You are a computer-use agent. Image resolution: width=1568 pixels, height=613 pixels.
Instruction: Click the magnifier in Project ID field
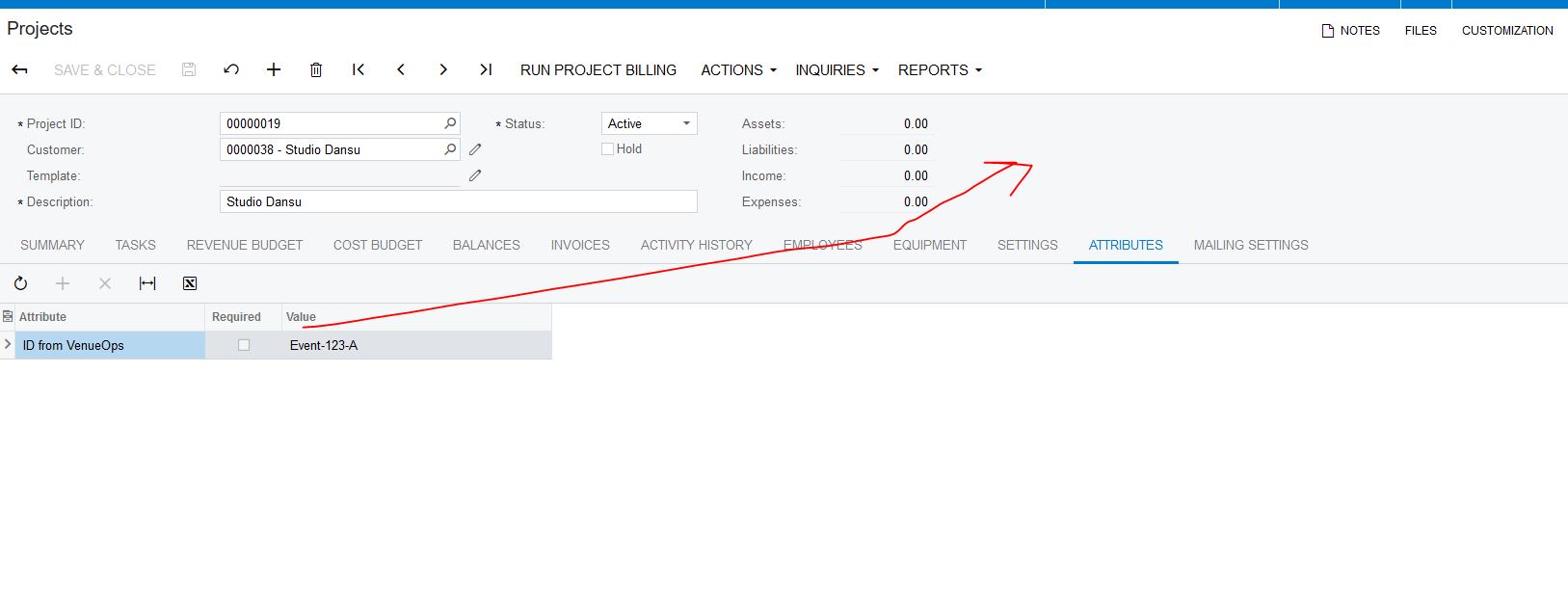click(x=450, y=123)
